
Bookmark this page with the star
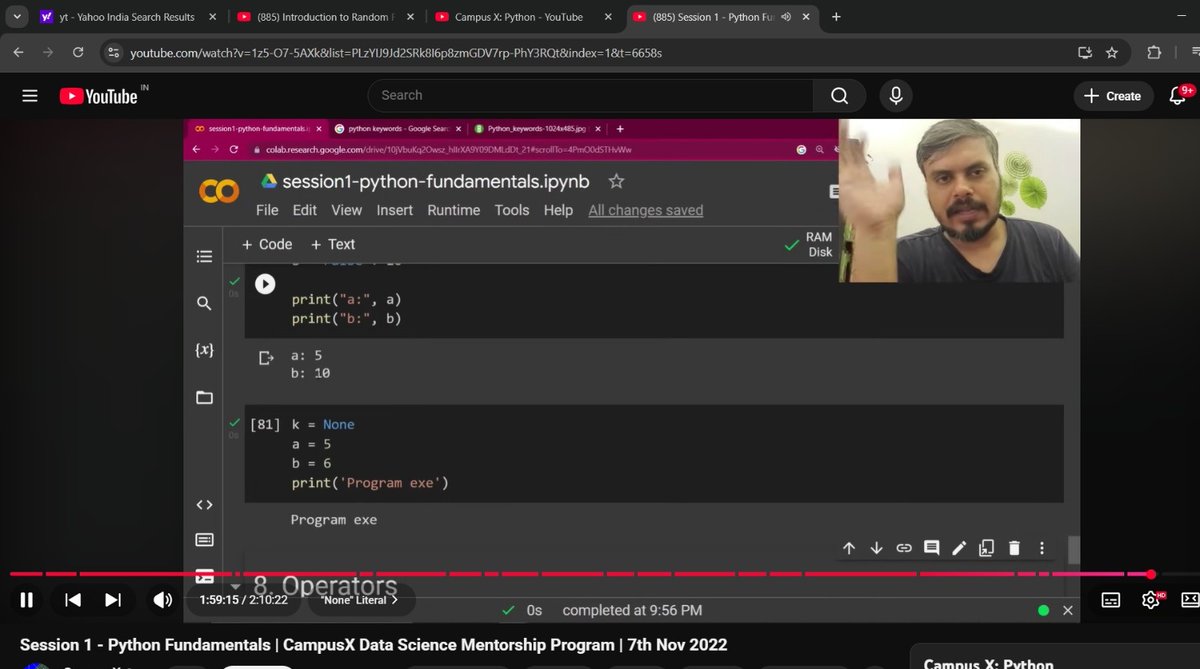(x=1111, y=52)
